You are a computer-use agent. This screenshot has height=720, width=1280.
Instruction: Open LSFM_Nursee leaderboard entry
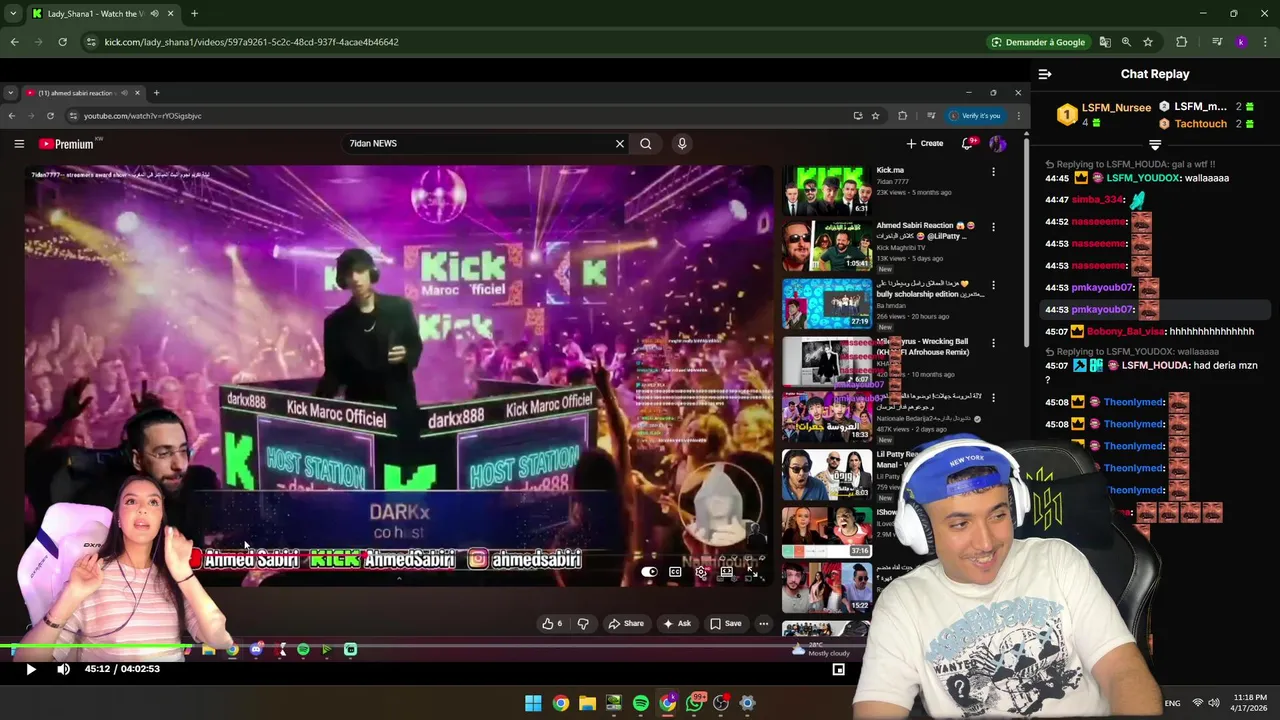tap(1105, 115)
